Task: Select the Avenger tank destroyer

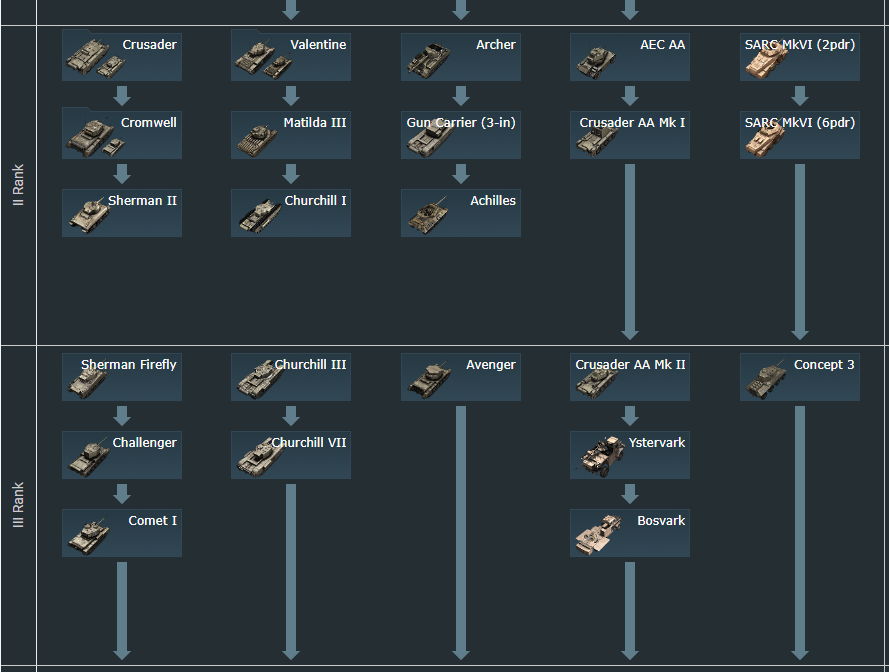Action: pyautogui.click(x=461, y=376)
